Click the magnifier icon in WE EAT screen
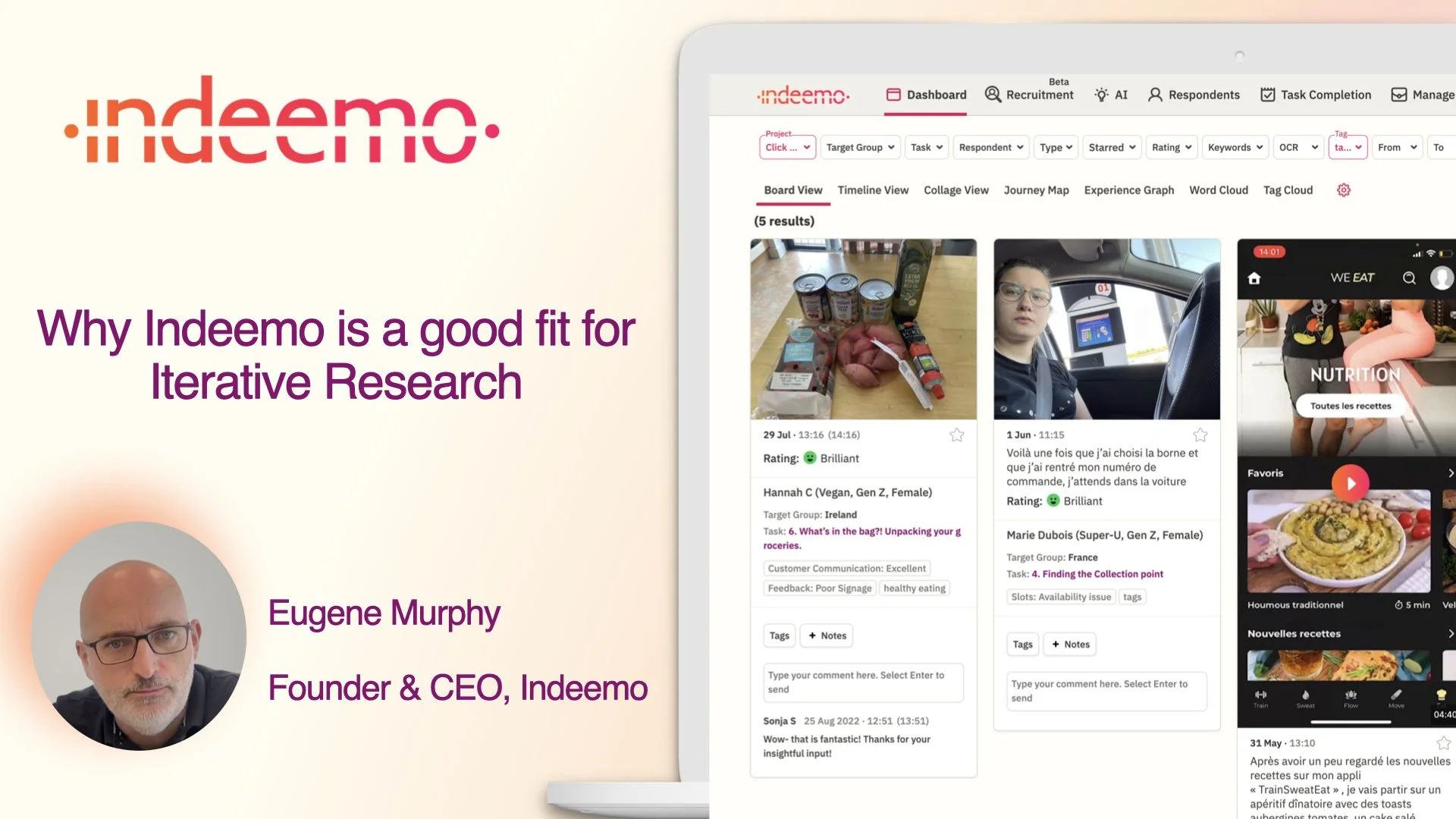 pyautogui.click(x=1409, y=278)
